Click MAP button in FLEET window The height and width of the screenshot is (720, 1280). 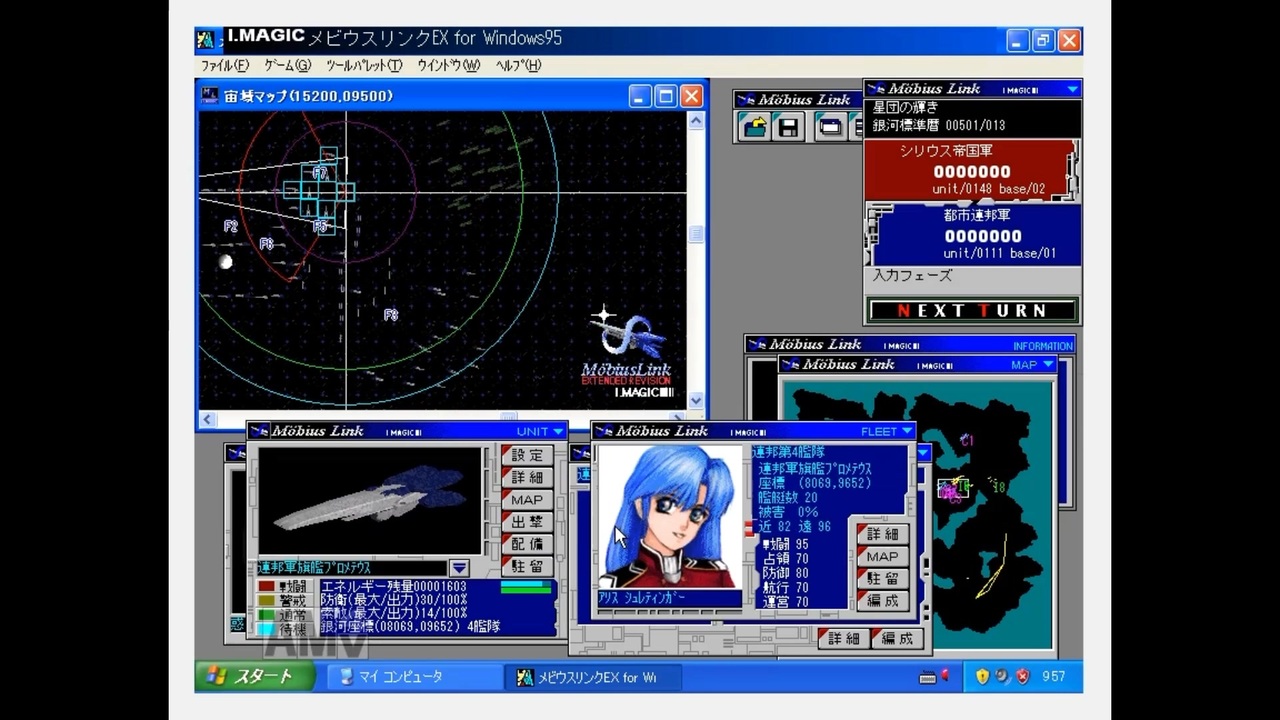coord(883,556)
